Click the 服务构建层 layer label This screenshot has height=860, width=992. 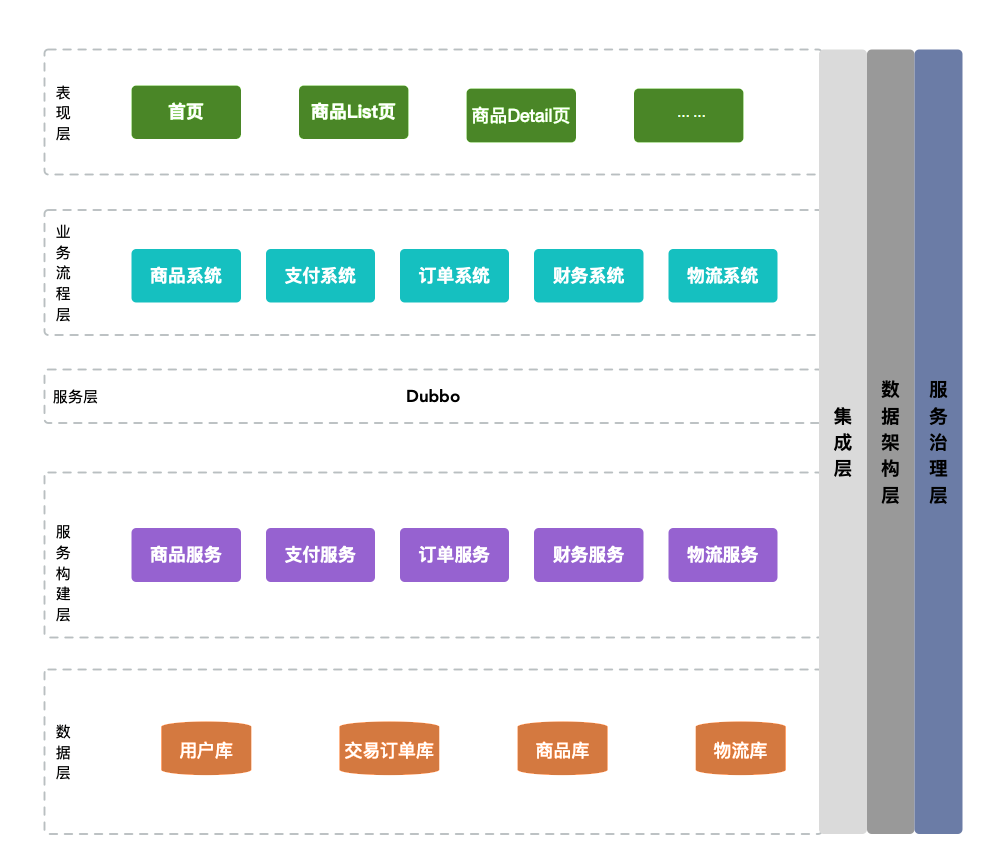(x=63, y=573)
